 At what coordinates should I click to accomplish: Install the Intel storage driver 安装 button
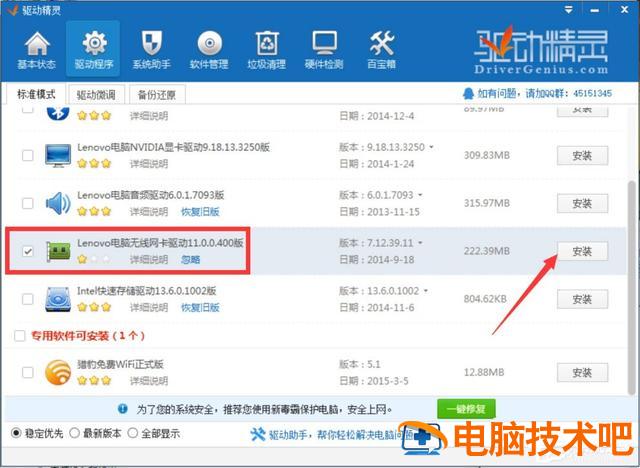pyautogui.click(x=582, y=299)
